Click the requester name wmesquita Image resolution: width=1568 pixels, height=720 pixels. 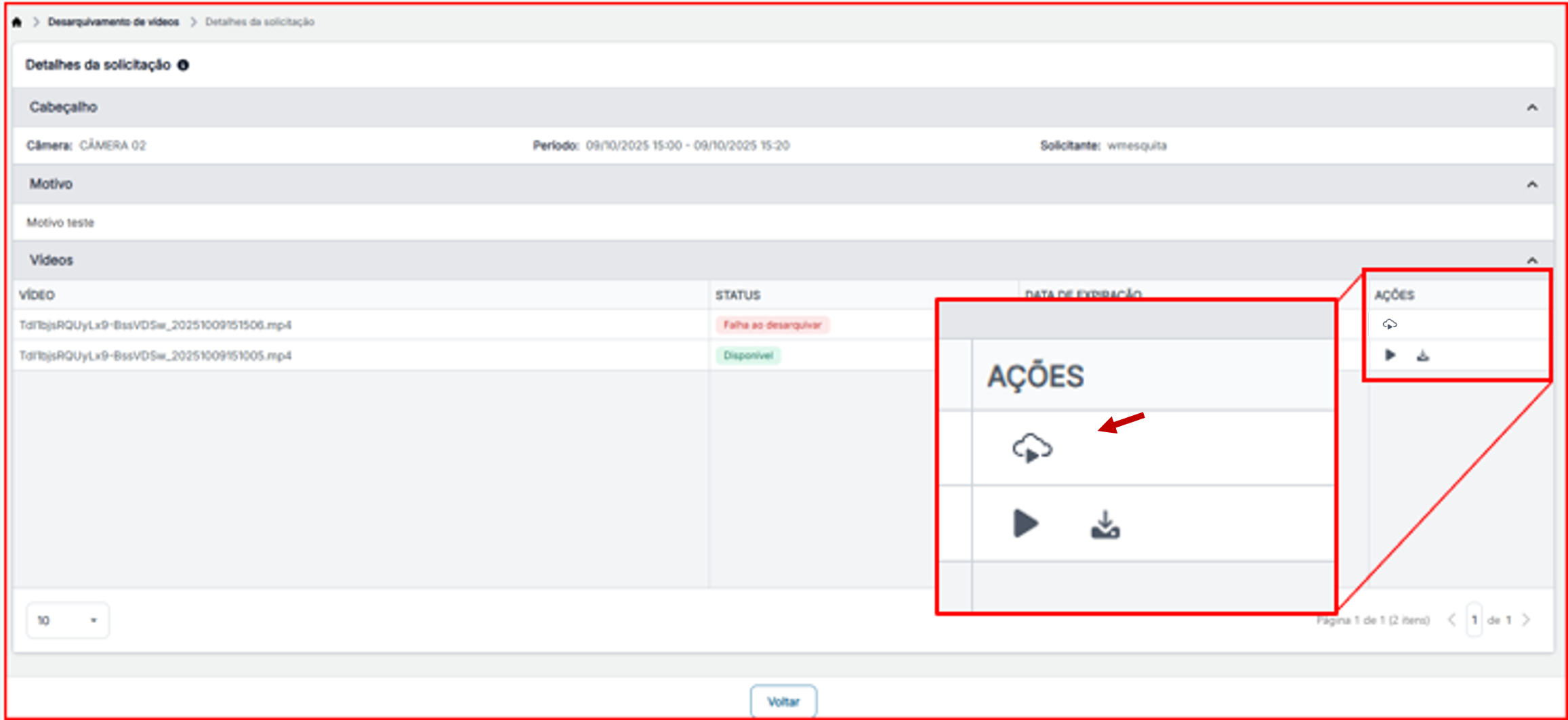(x=1137, y=146)
